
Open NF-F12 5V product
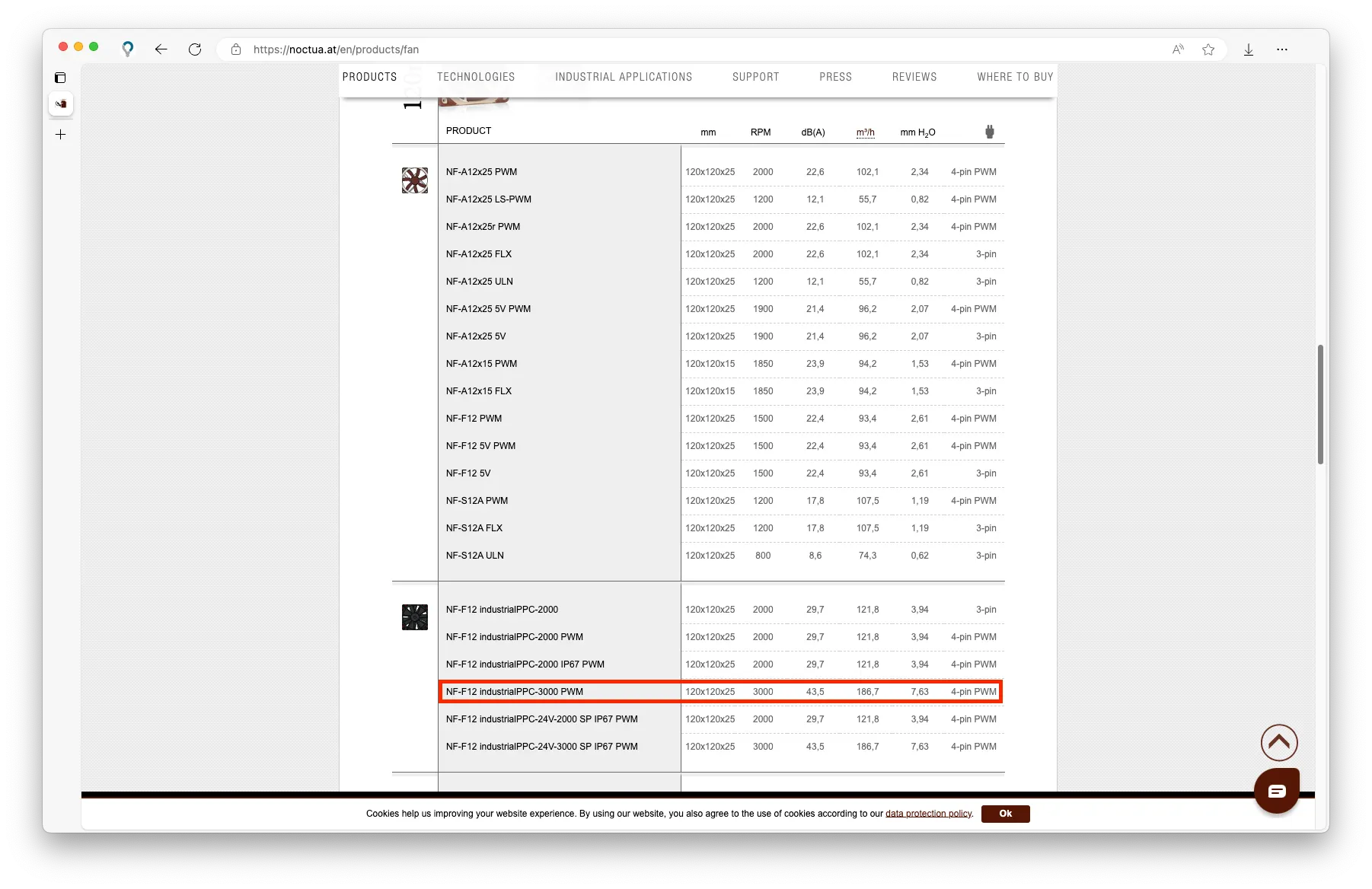(468, 473)
